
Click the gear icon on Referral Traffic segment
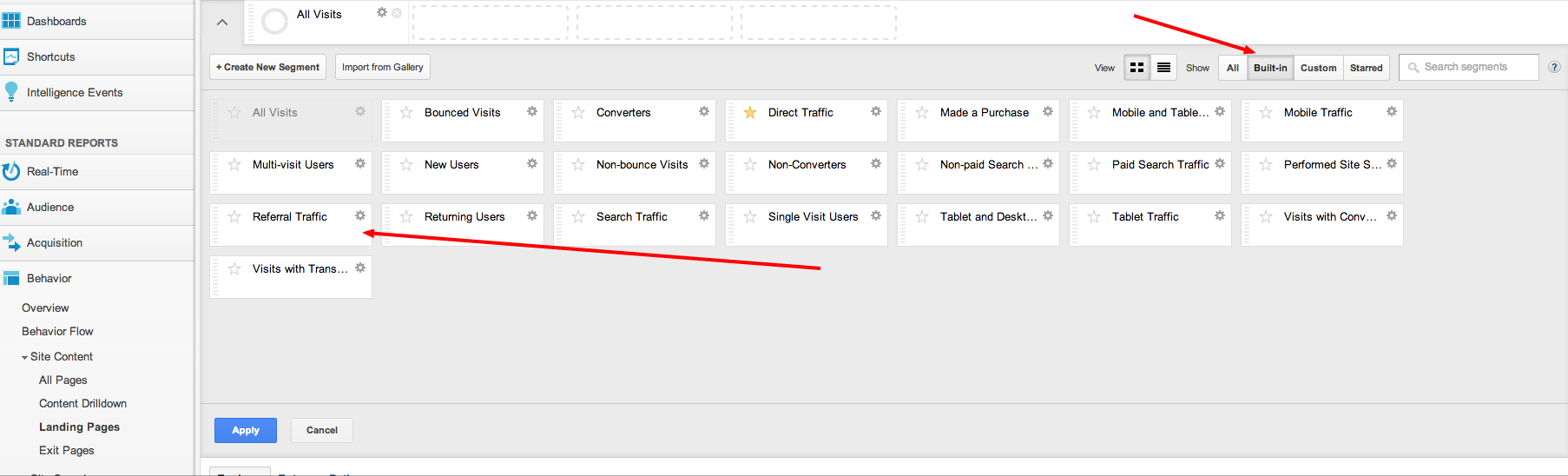[x=360, y=215]
